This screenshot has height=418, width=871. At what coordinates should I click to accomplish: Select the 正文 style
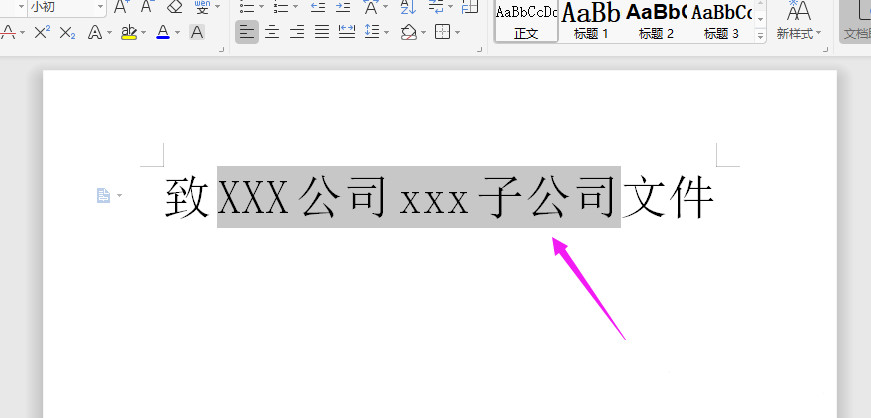tap(526, 21)
